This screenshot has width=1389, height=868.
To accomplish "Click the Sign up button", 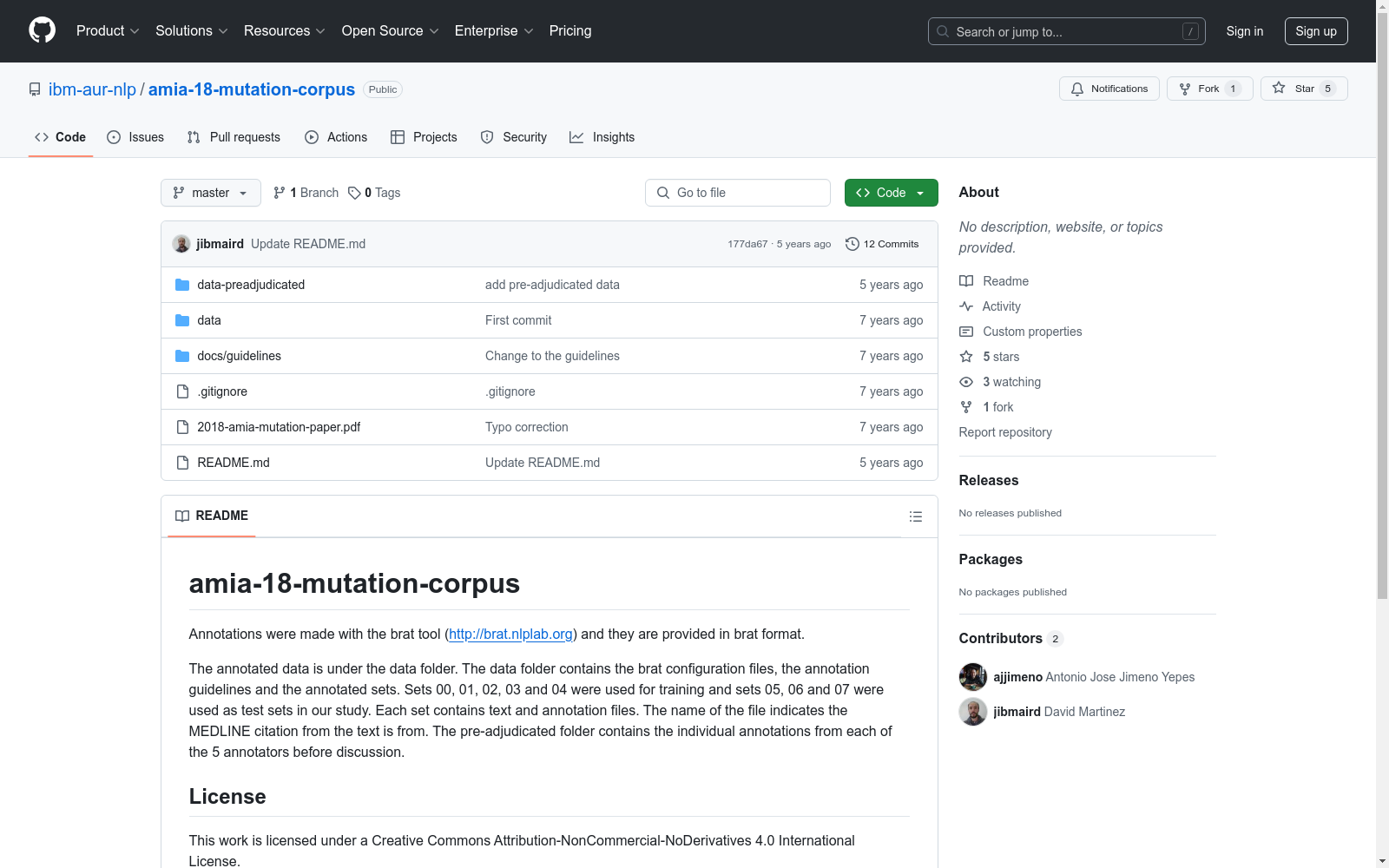I will point(1316,31).
